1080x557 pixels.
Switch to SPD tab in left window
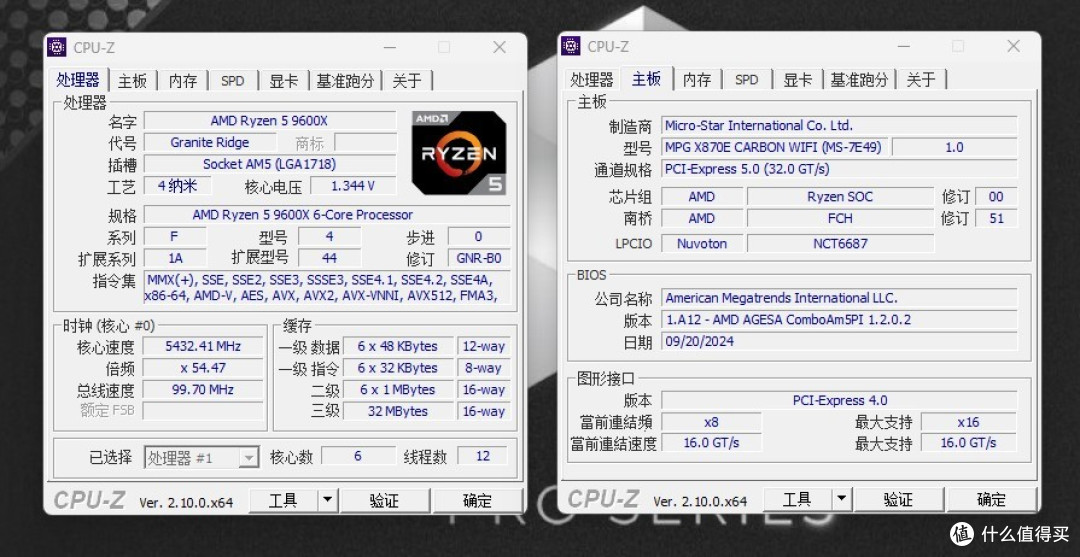click(232, 81)
